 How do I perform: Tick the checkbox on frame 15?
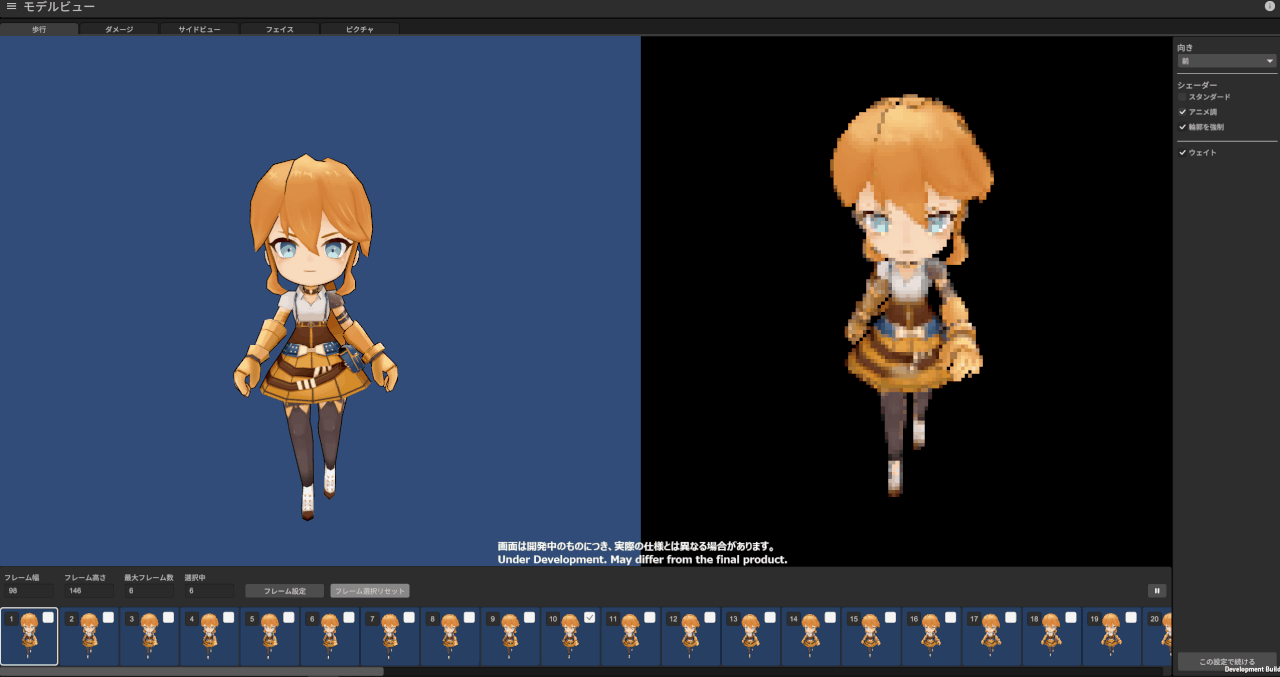coord(889,618)
